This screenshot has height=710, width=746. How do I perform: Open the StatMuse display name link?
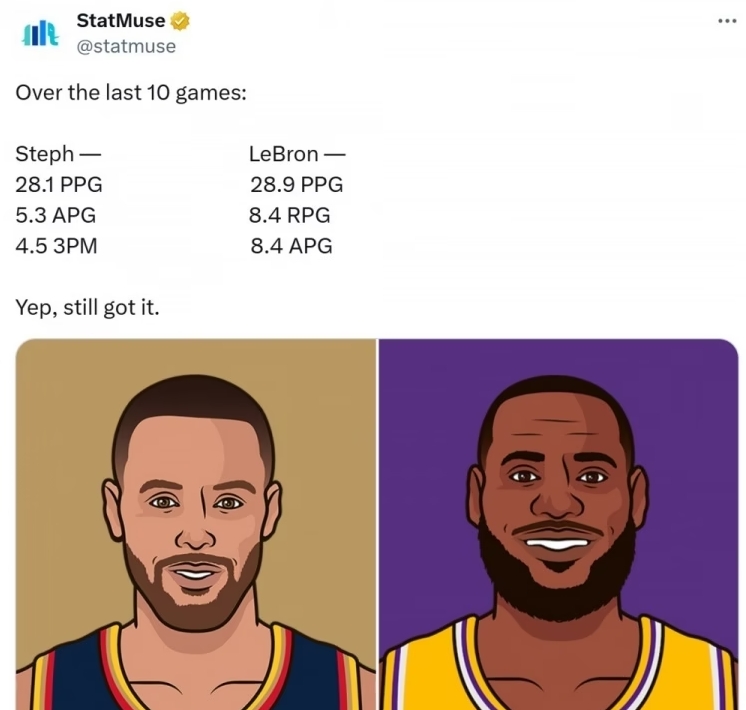coord(121,21)
